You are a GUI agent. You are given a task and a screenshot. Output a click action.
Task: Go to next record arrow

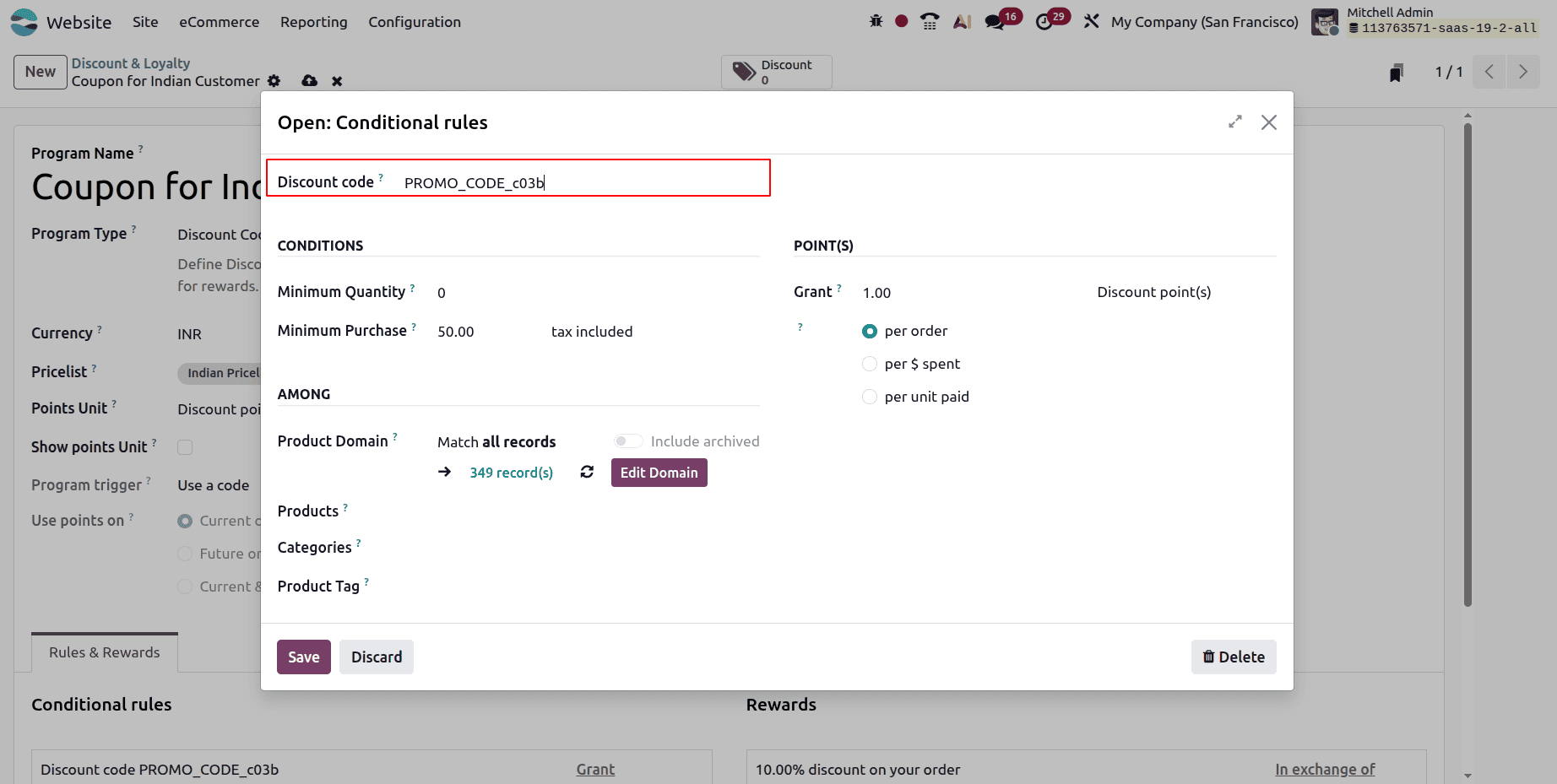pyautogui.click(x=1522, y=72)
